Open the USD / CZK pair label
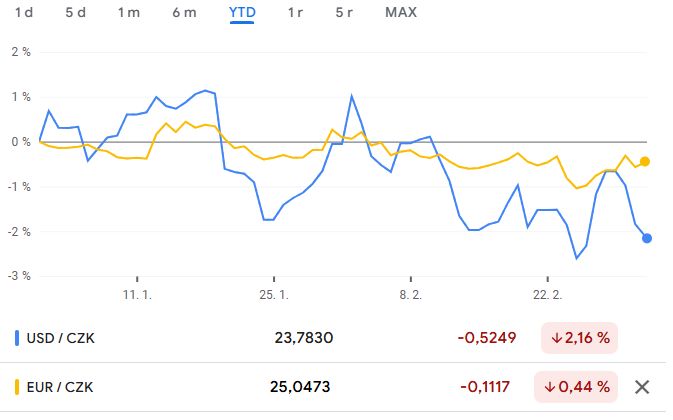 (61, 338)
